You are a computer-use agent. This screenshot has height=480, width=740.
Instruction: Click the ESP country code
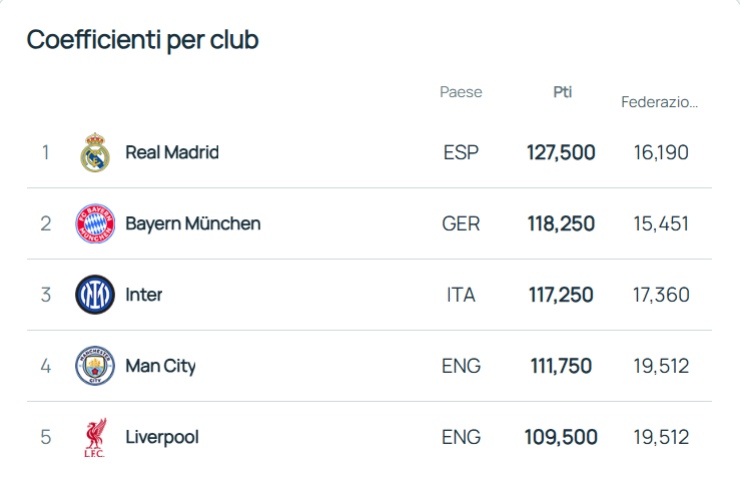(461, 153)
